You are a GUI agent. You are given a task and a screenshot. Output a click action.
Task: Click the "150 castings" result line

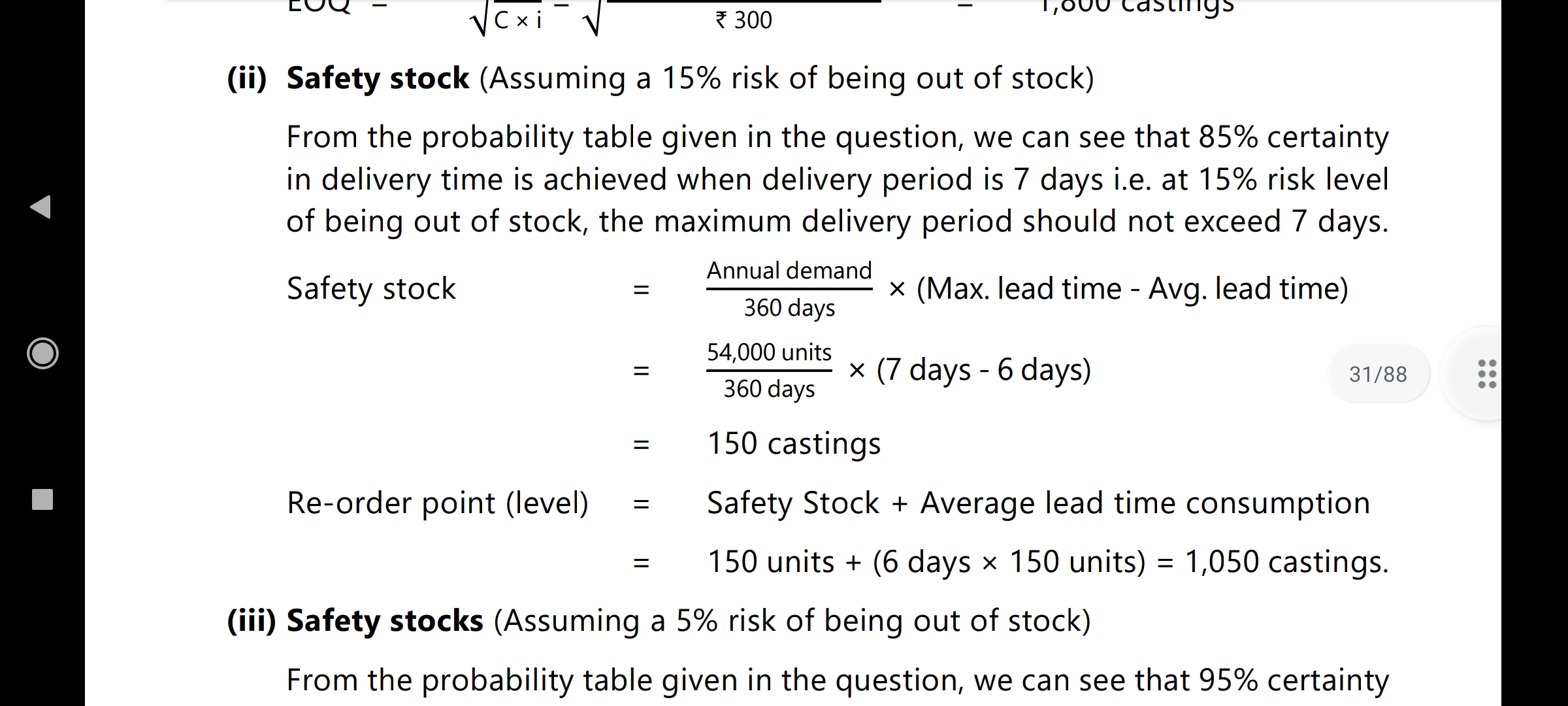794,444
